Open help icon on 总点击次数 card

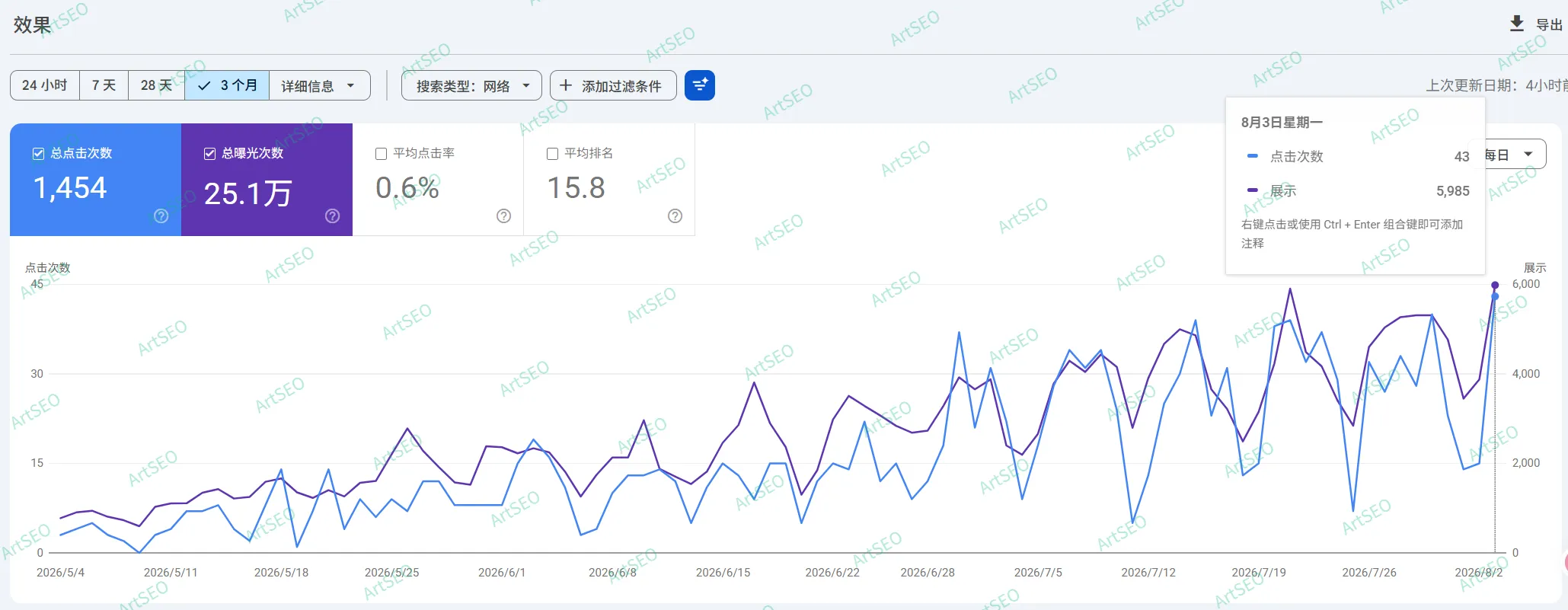[x=161, y=216]
